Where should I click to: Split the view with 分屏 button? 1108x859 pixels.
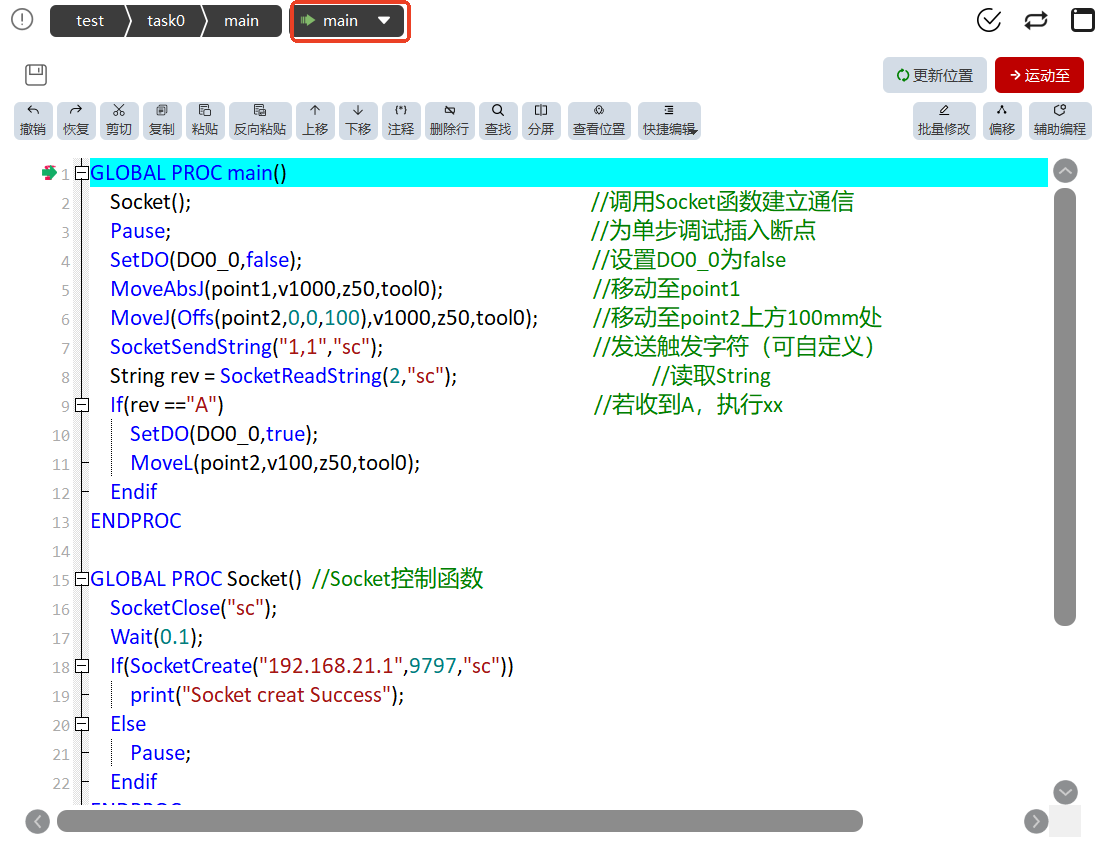click(541, 120)
